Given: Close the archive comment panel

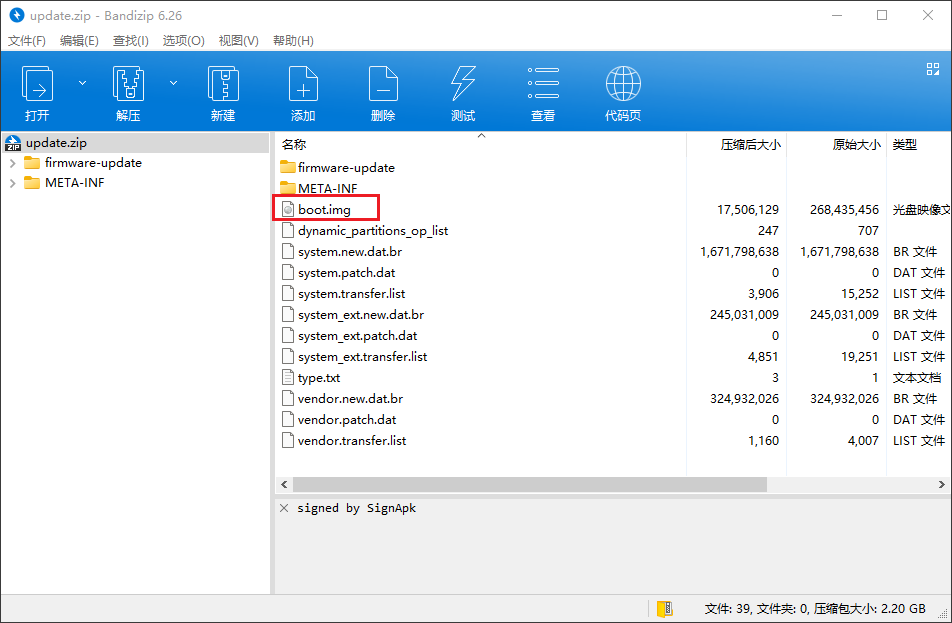Looking at the screenshot, I should click(284, 508).
